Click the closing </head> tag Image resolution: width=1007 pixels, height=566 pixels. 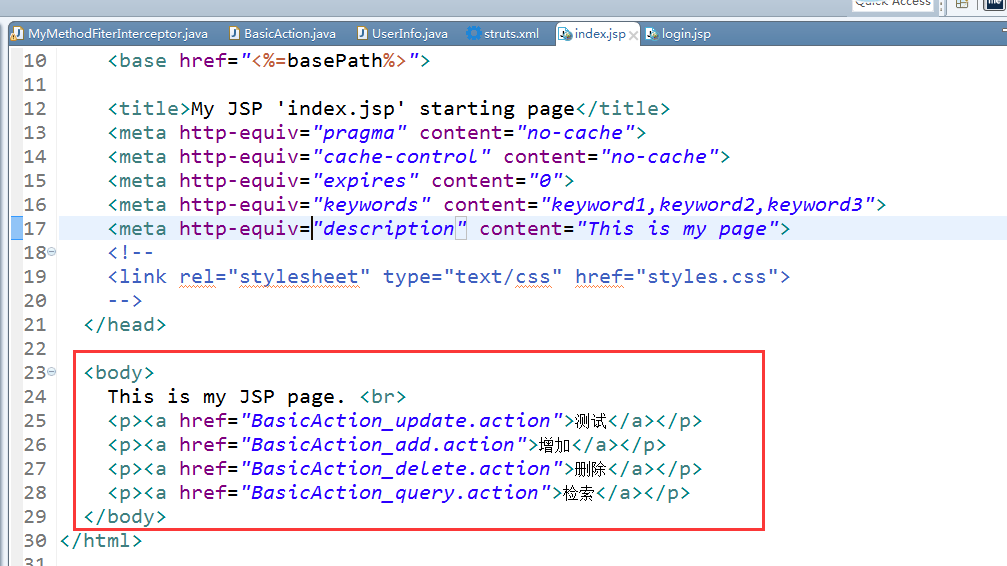[125, 325]
